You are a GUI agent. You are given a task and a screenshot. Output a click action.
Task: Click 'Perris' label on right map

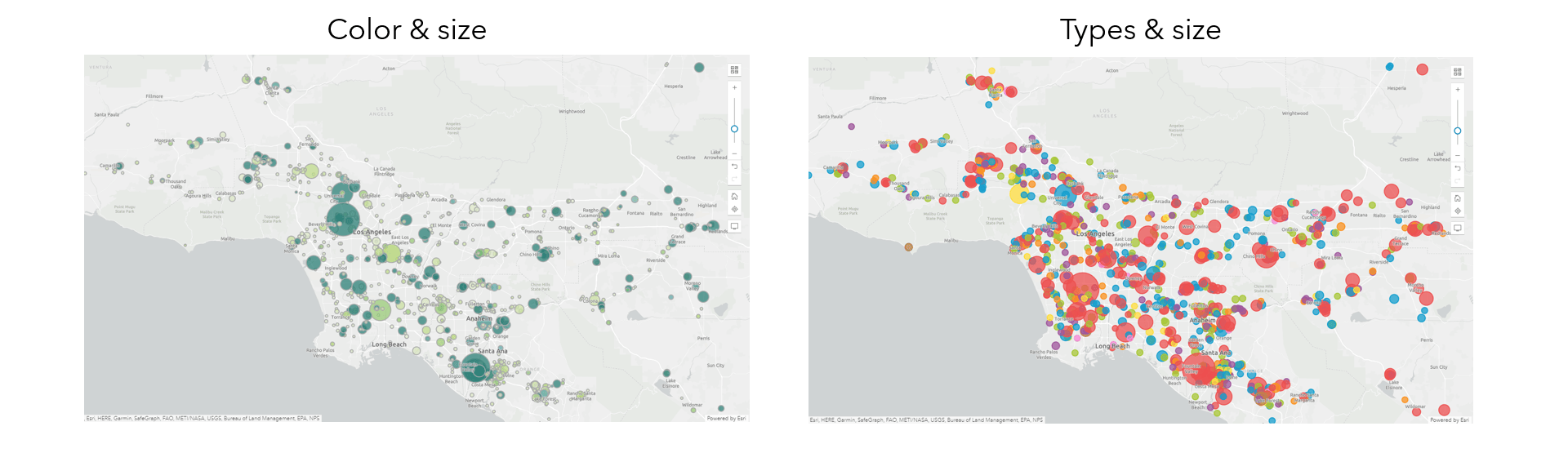[1427, 340]
